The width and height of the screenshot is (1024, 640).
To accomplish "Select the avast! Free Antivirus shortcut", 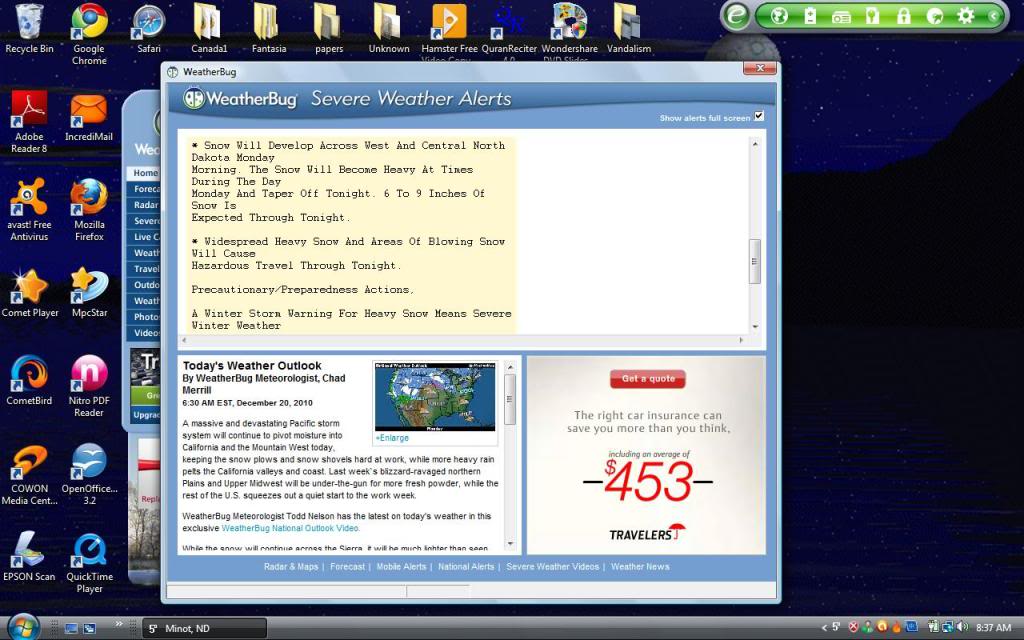I will 29,210.
